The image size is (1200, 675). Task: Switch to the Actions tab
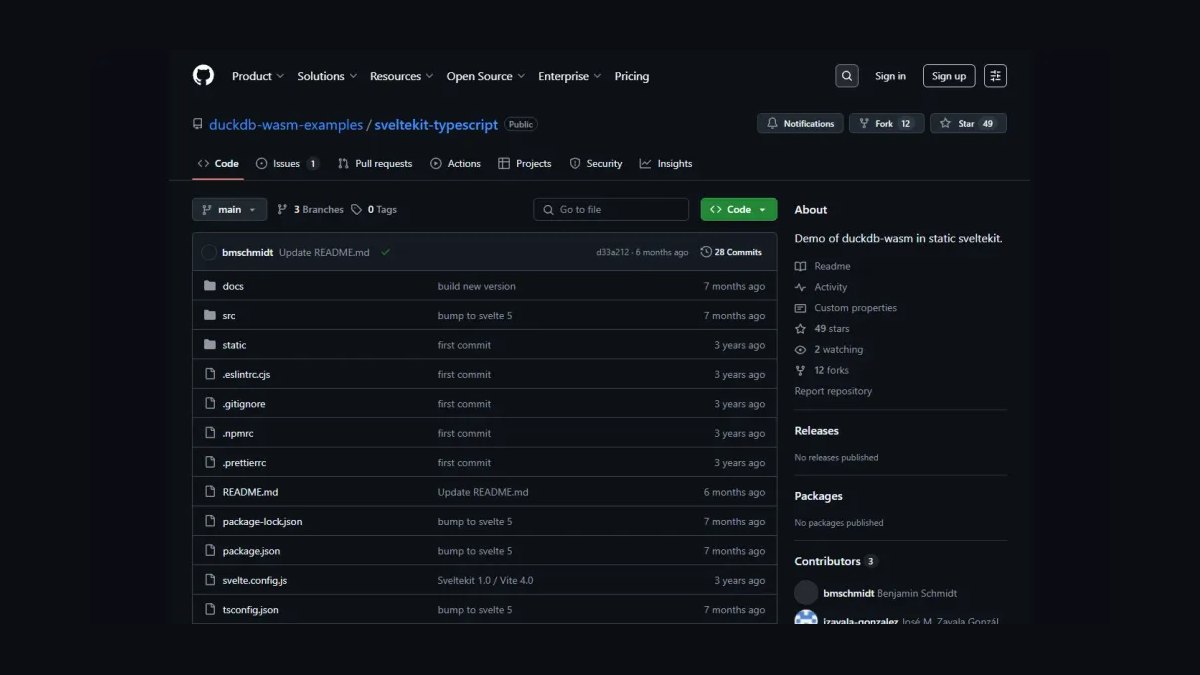(x=455, y=164)
